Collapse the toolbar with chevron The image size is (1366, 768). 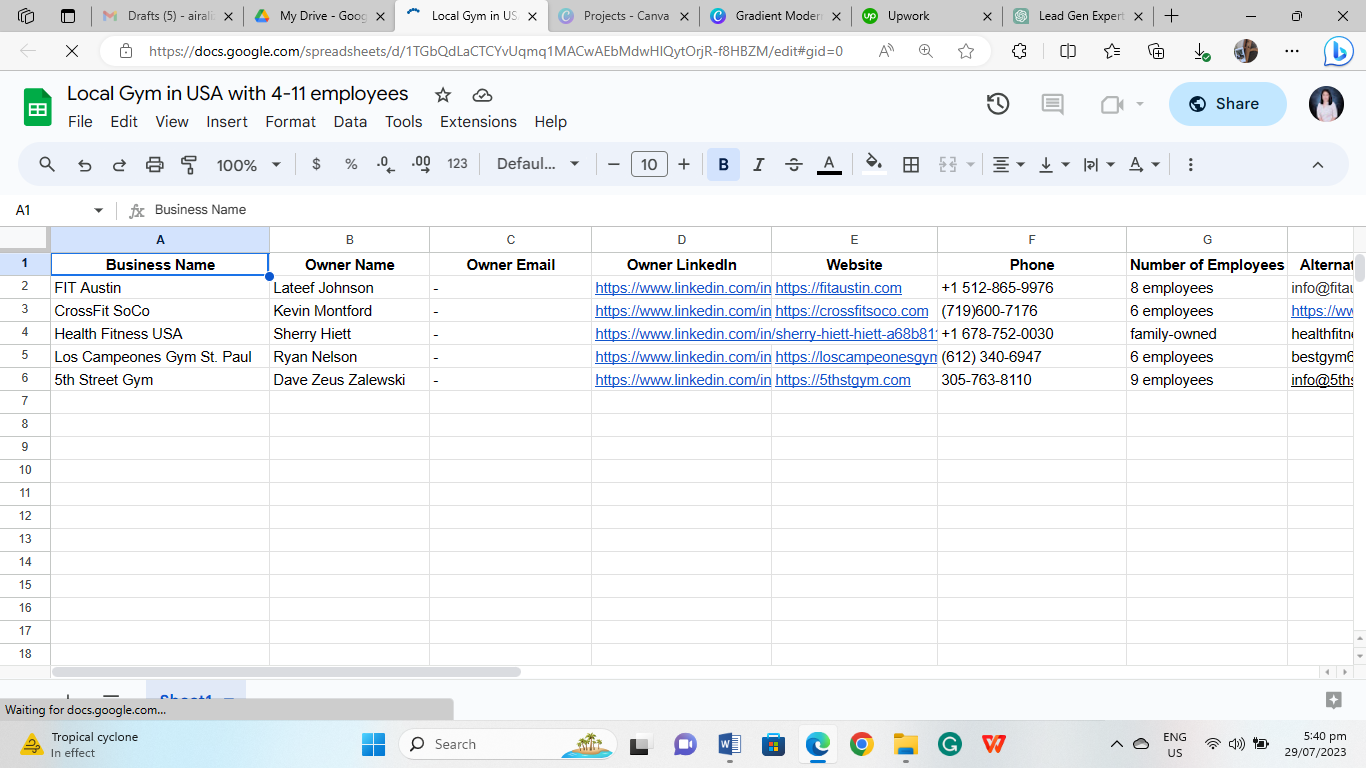(x=1317, y=165)
